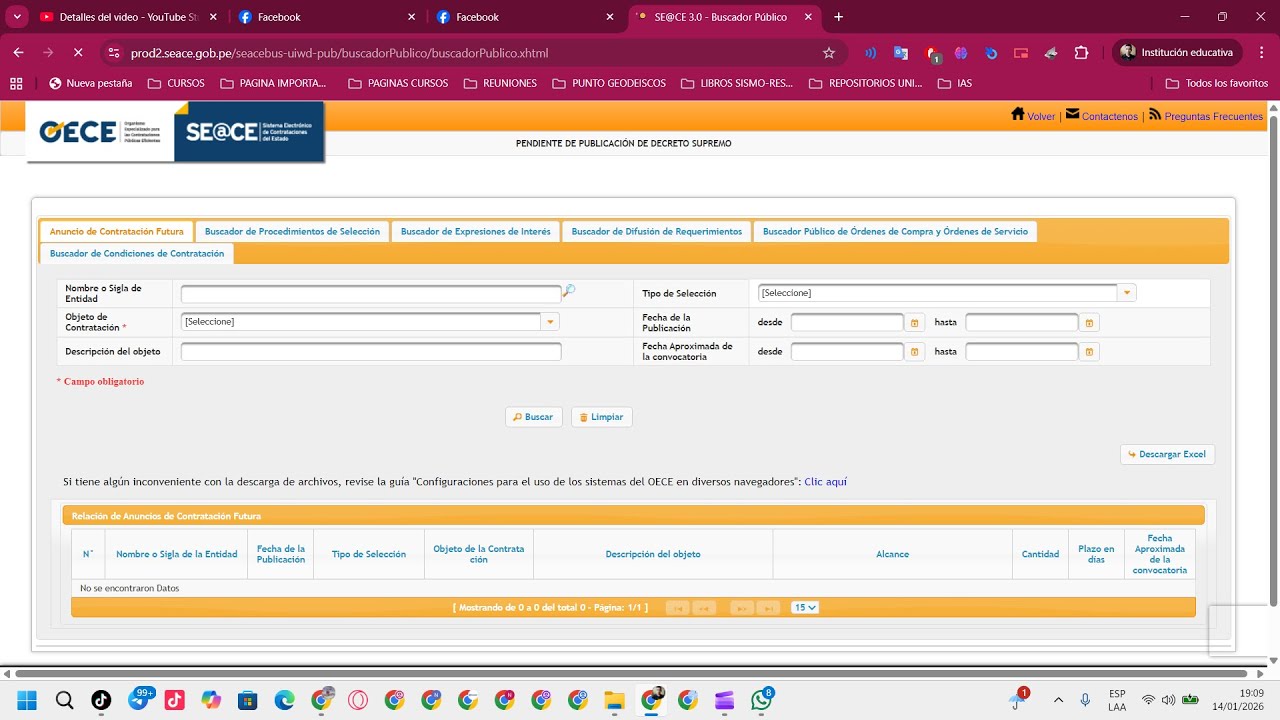Click the Nombre o Sigla de la Entidad header
Image resolution: width=1280 pixels, height=720 pixels.
click(176, 554)
